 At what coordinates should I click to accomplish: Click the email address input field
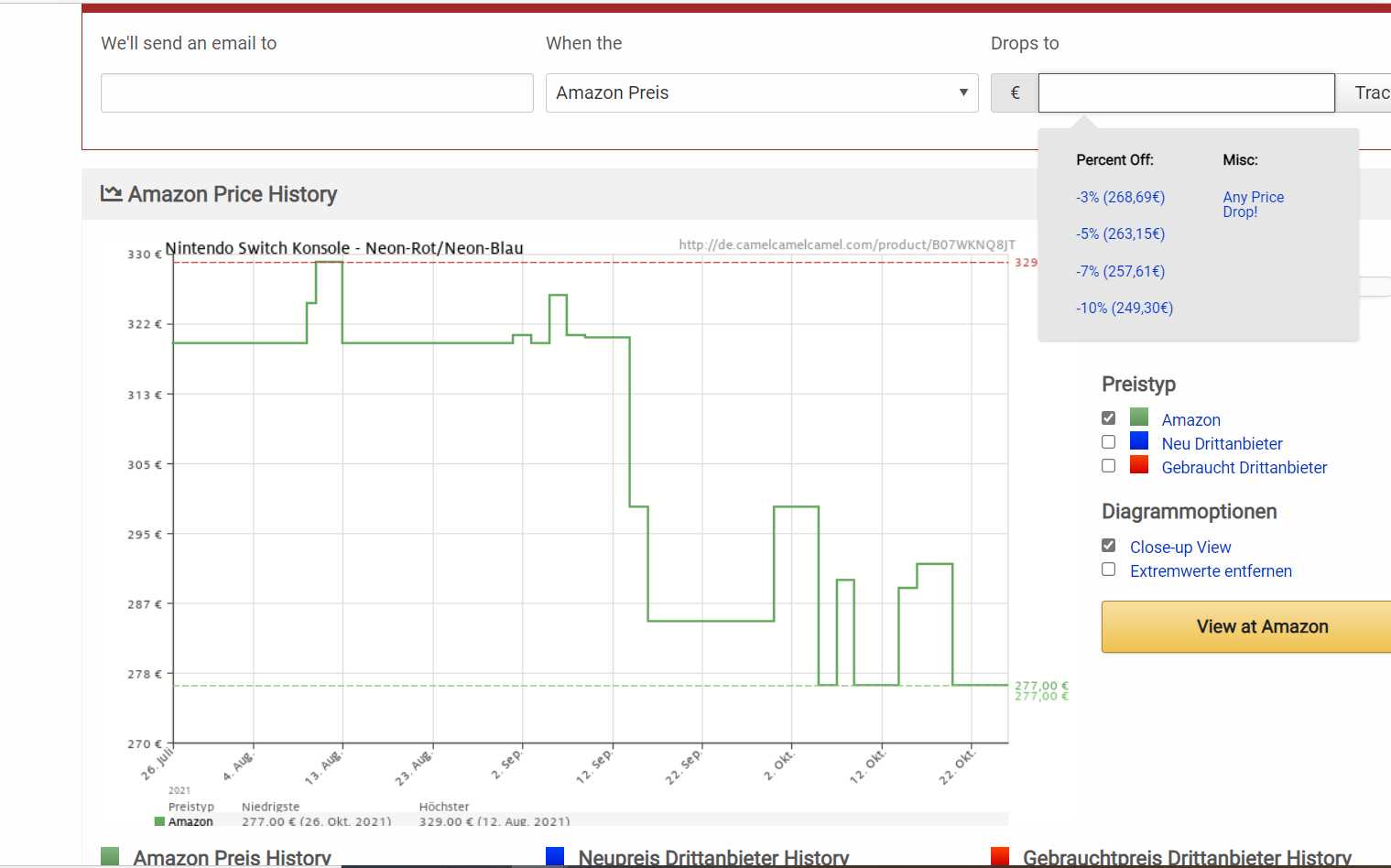(x=317, y=92)
